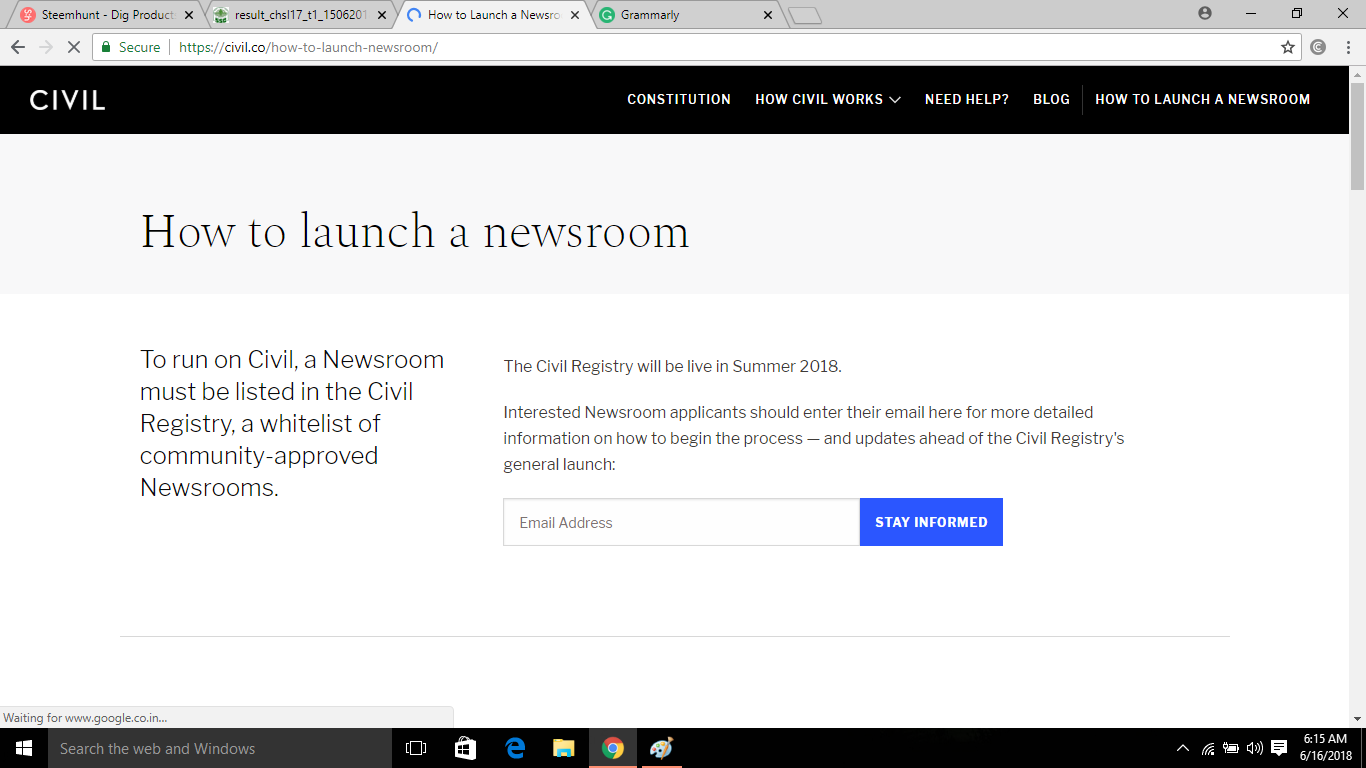Click the Email Address input field
Image resolution: width=1366 pixels, height=768 pixels.
click(x=681, y=522)
